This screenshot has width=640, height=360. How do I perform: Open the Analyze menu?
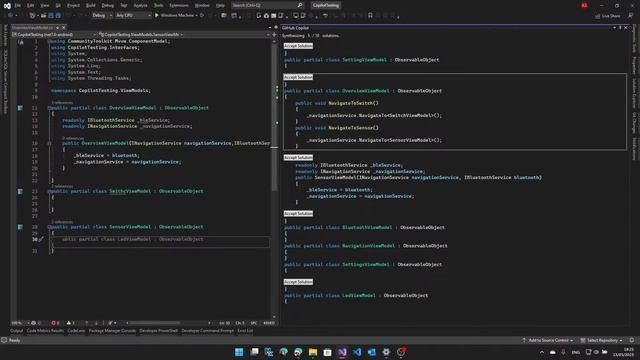(x=140, y=5)
